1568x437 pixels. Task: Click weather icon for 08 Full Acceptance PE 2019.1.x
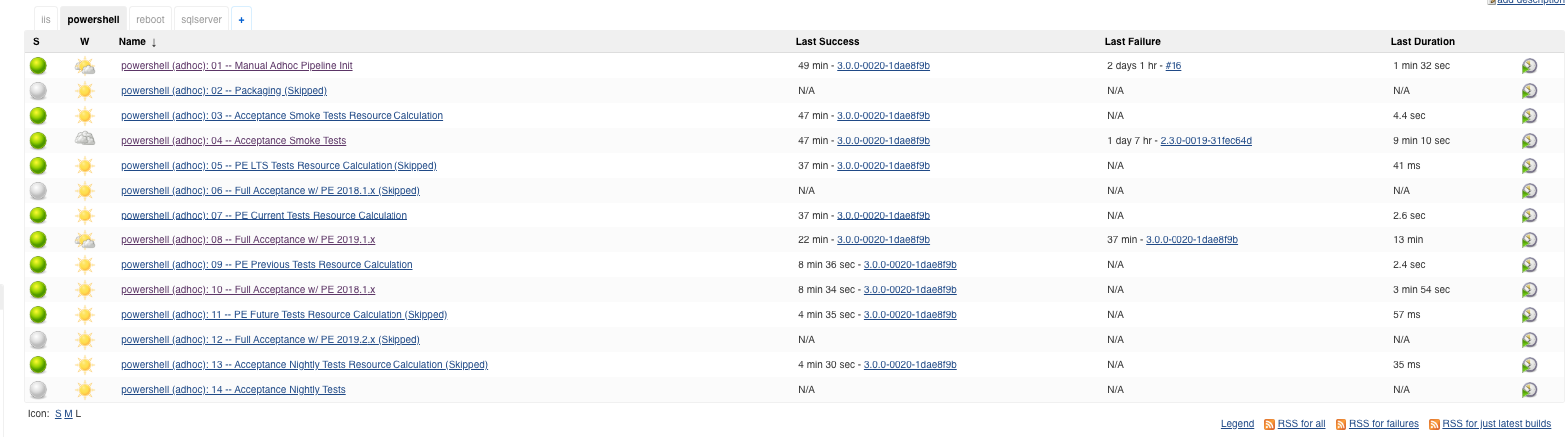(x=85, y=240)
